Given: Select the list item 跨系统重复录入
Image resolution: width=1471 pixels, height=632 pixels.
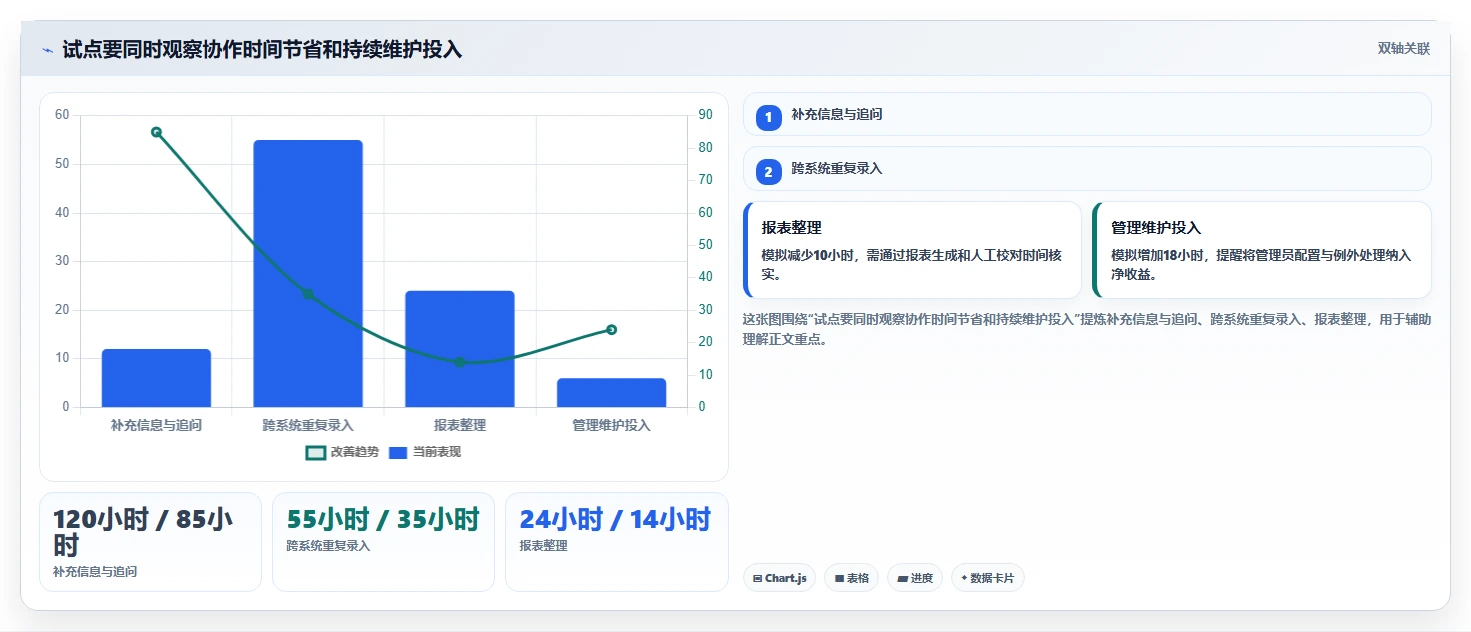Looking at the screenshot, I should coord(1087,168).
